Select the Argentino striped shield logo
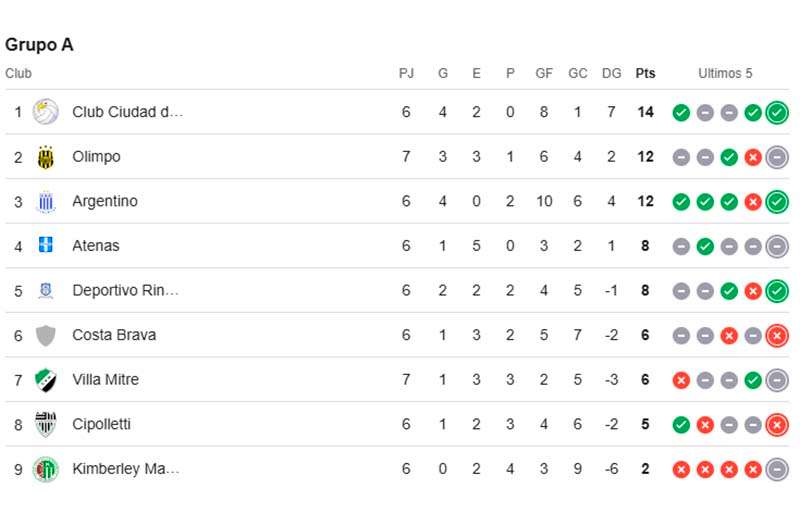The width and height of the screenshot is (800, 530). pyautogui.click(x=45, y=201)
